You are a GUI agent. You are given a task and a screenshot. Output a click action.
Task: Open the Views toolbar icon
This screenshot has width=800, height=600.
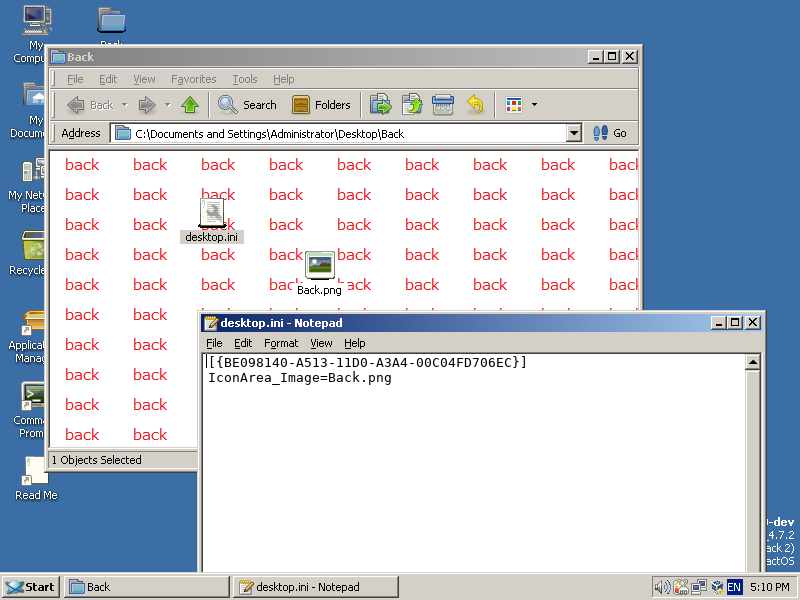(512, 104)
